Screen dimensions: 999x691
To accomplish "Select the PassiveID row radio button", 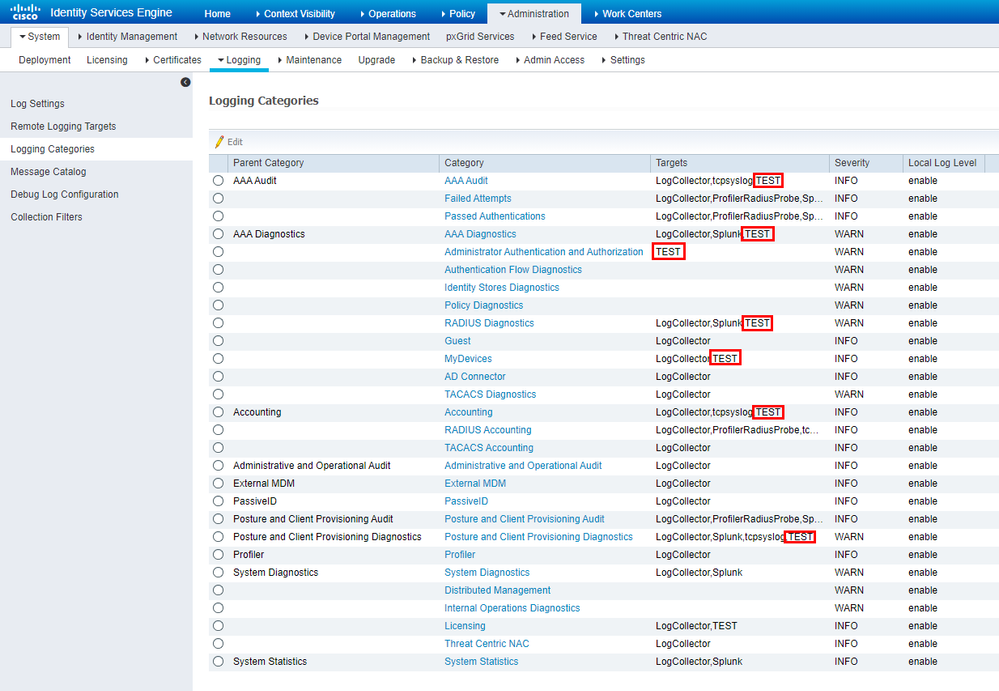I will 219,502.
